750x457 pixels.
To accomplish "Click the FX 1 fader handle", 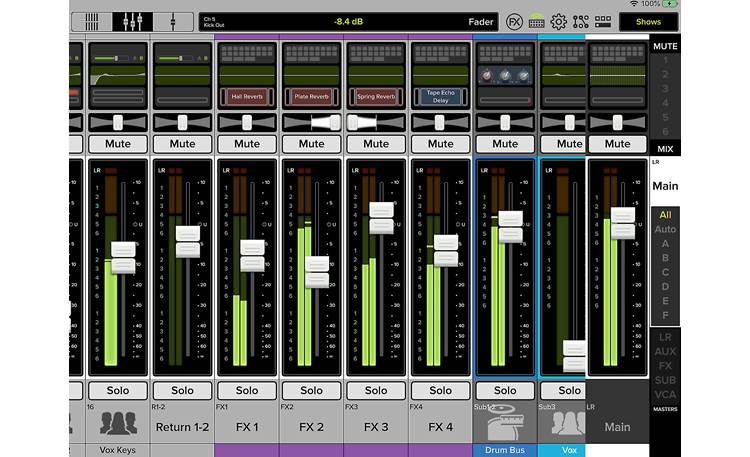I will click(252, 256).
